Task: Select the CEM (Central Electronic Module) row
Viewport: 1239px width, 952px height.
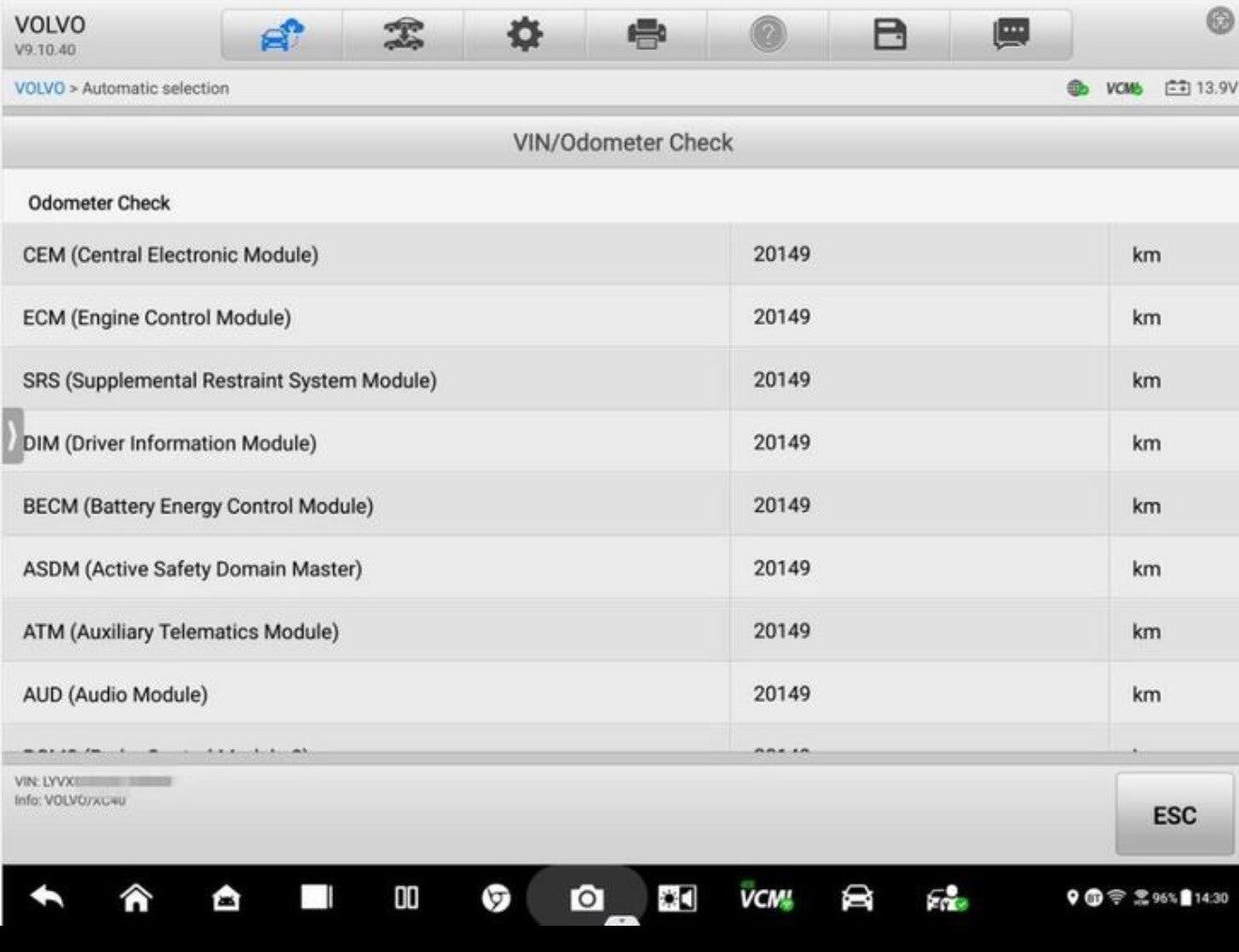Action: [x=619, y=254]
